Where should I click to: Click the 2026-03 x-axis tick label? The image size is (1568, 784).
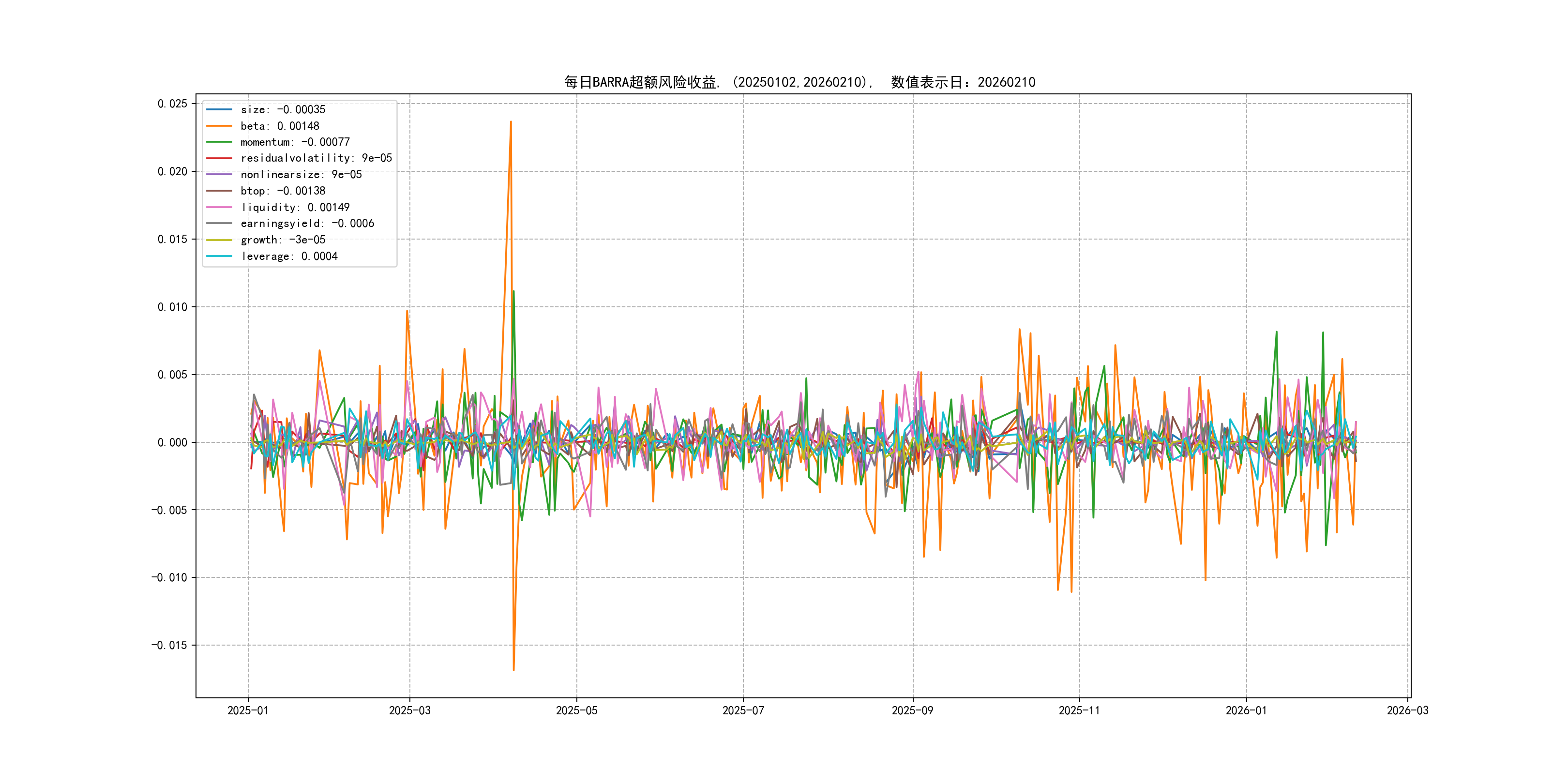click(x=1407, y=710)
